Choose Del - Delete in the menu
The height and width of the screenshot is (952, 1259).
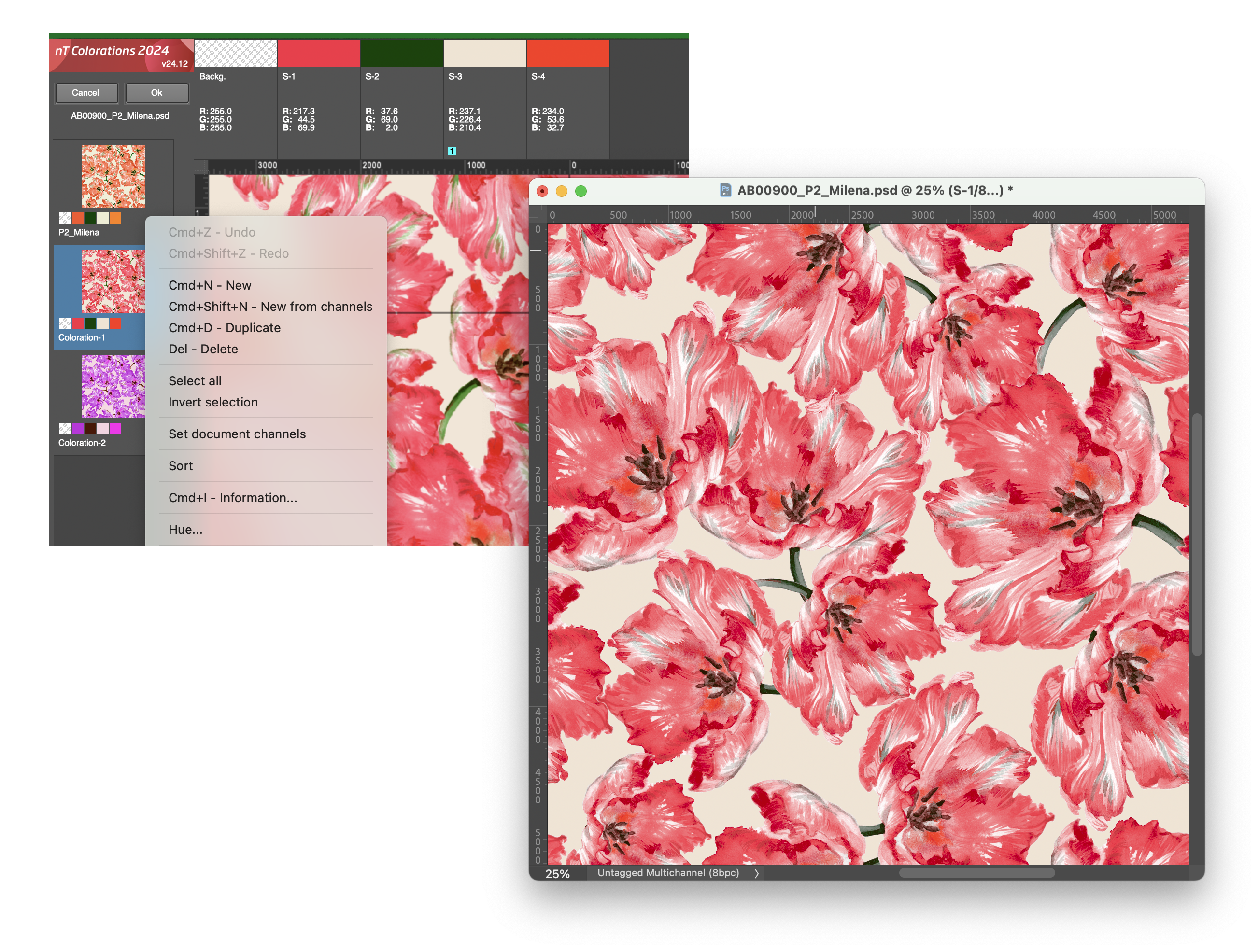(203, 349)
